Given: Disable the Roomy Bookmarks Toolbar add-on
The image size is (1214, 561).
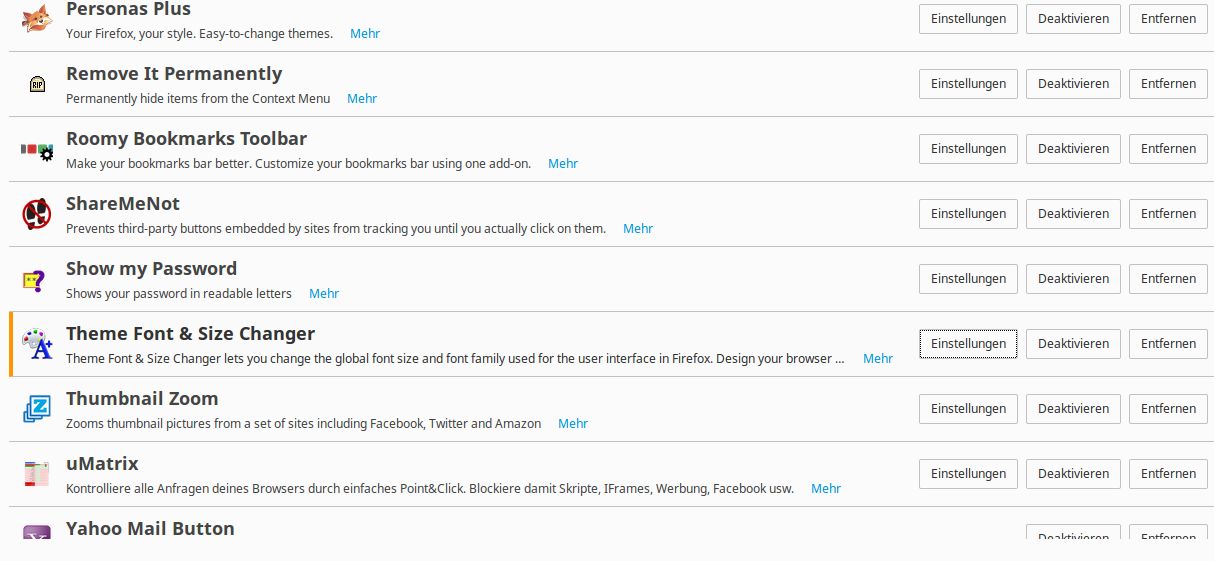Looking at the screenshot, I should (1073, 149).
